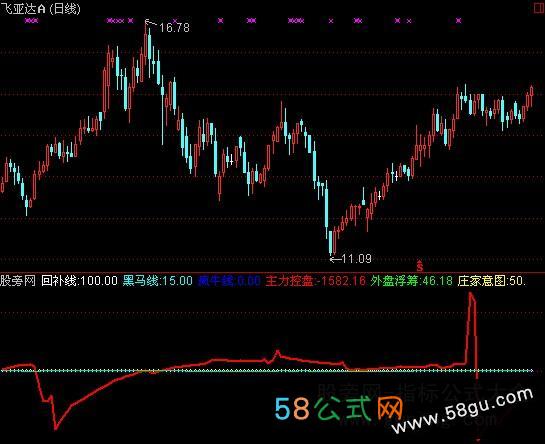The width and height of the screenshot is (545, 444).
Task: Click the rightmost magenta signal marker at chart top
Action: point(459,21)
